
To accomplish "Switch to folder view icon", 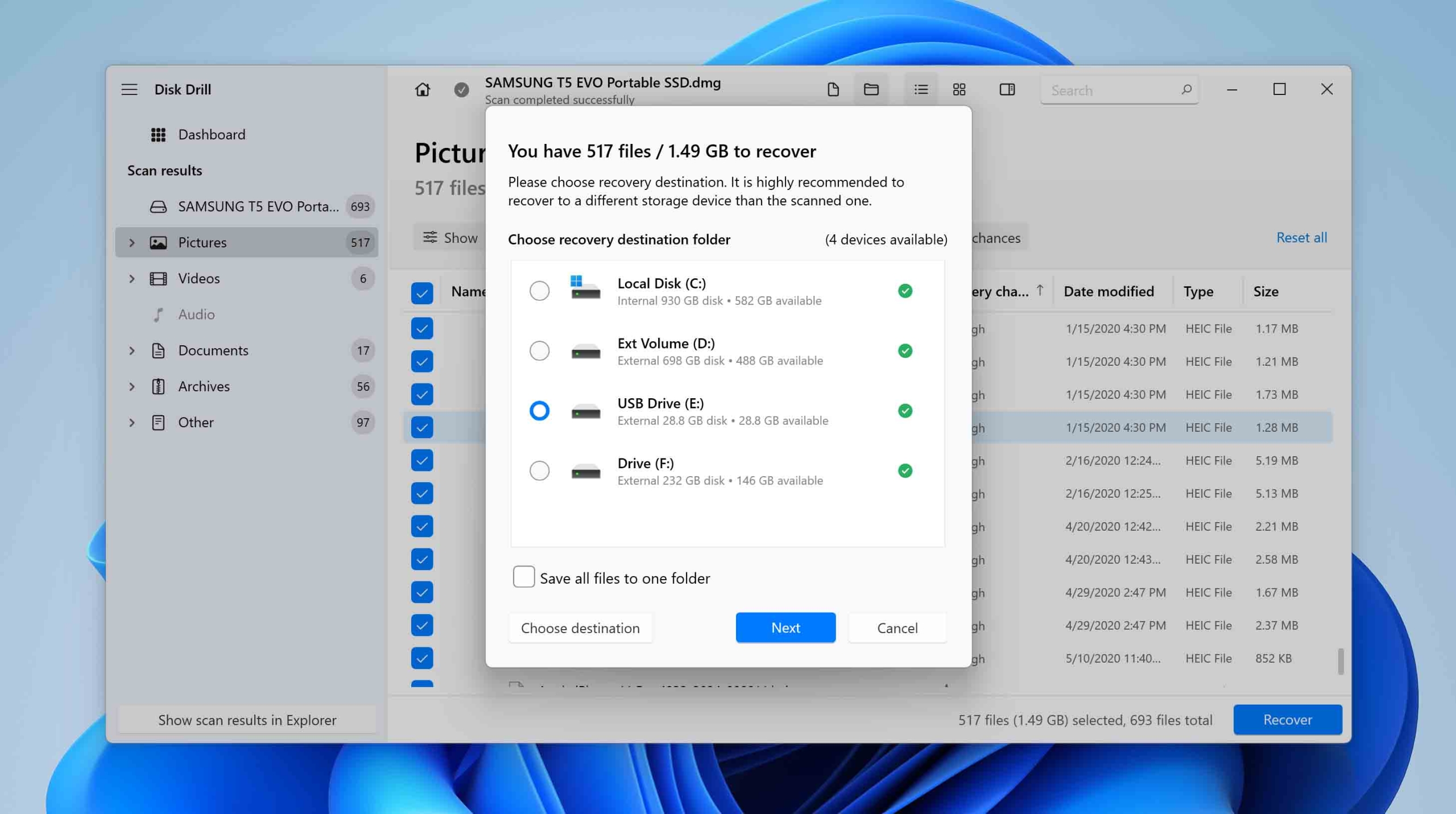I will (871, 89).
